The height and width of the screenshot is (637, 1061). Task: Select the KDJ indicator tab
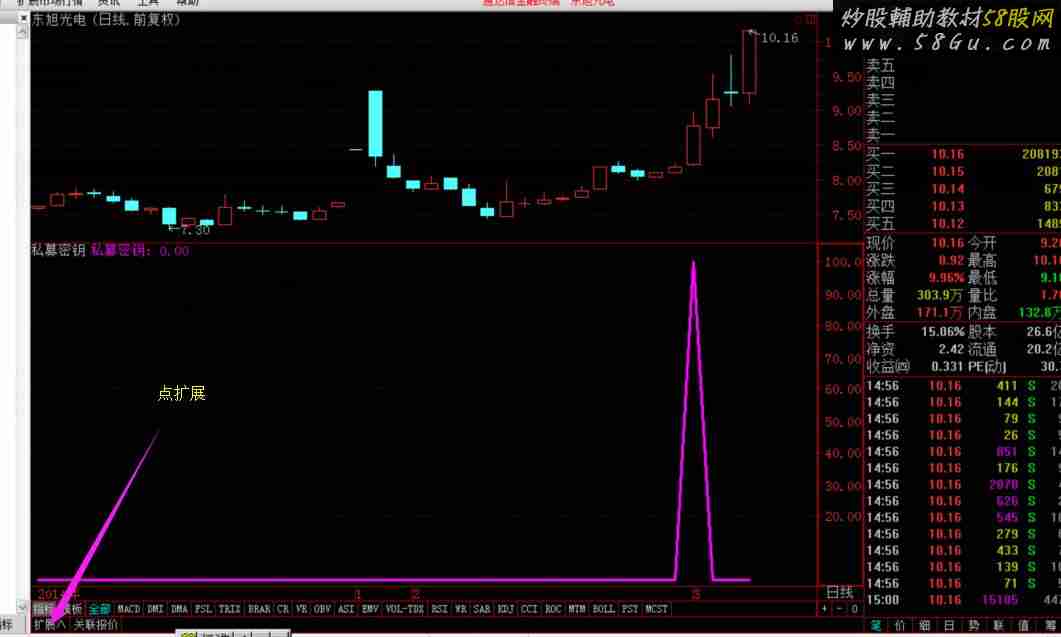click(505, 609)
